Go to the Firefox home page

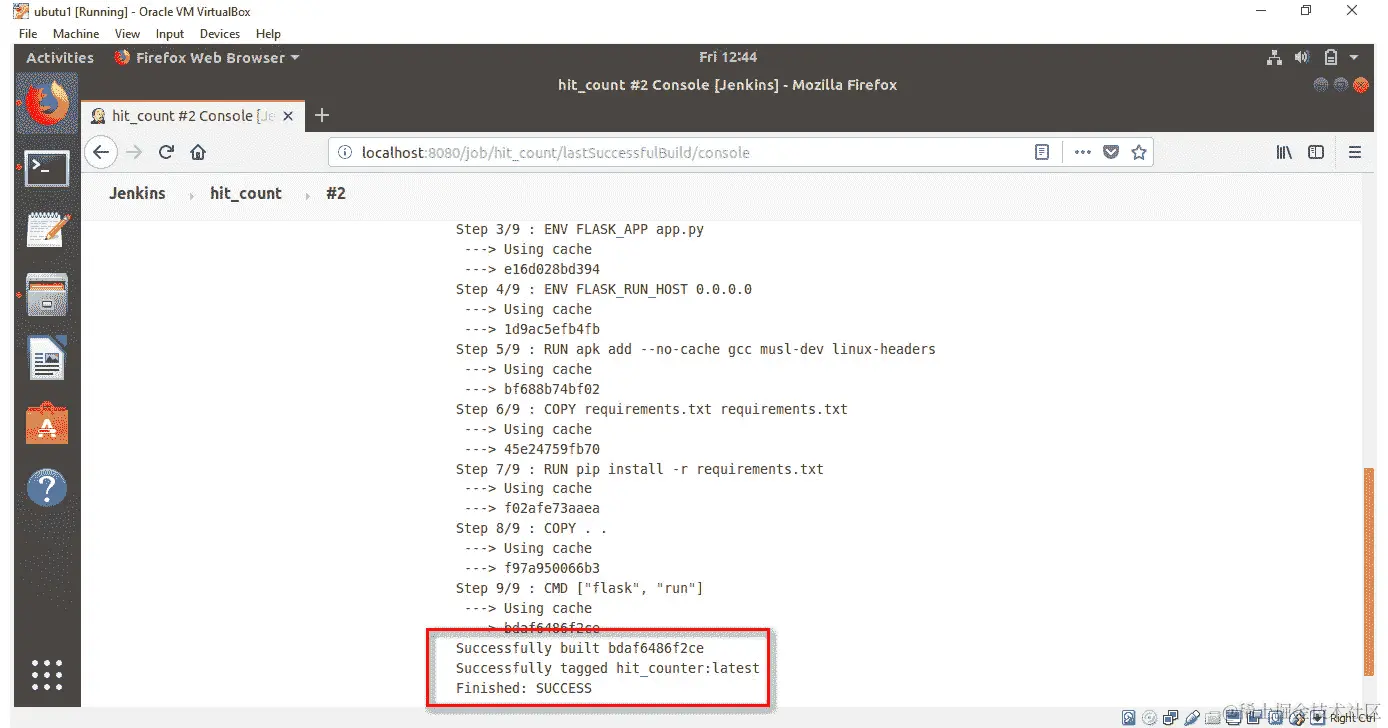pyautogui.click(x=198, y=152)
